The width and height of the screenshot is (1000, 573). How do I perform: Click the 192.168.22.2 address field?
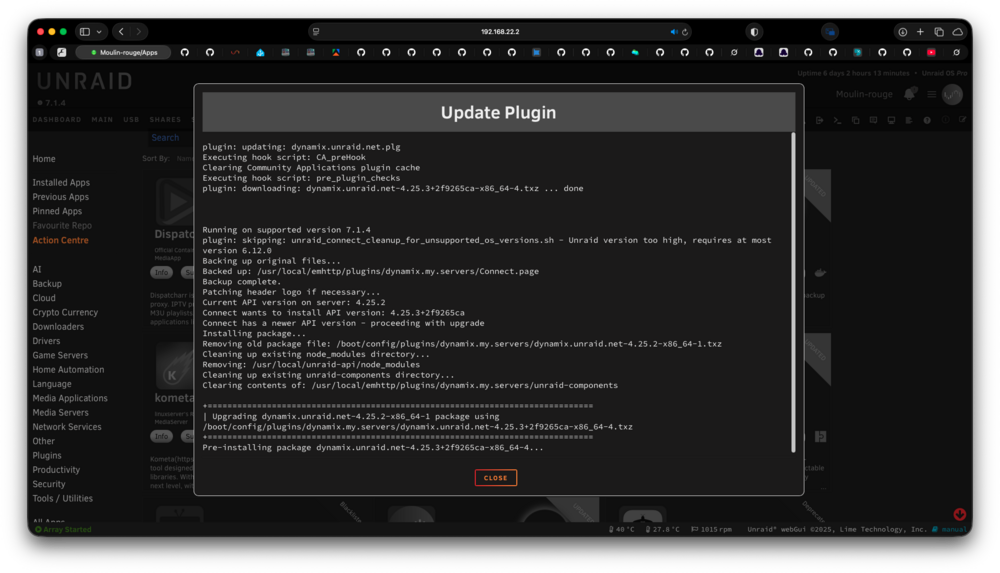click(x=500, y=31)
